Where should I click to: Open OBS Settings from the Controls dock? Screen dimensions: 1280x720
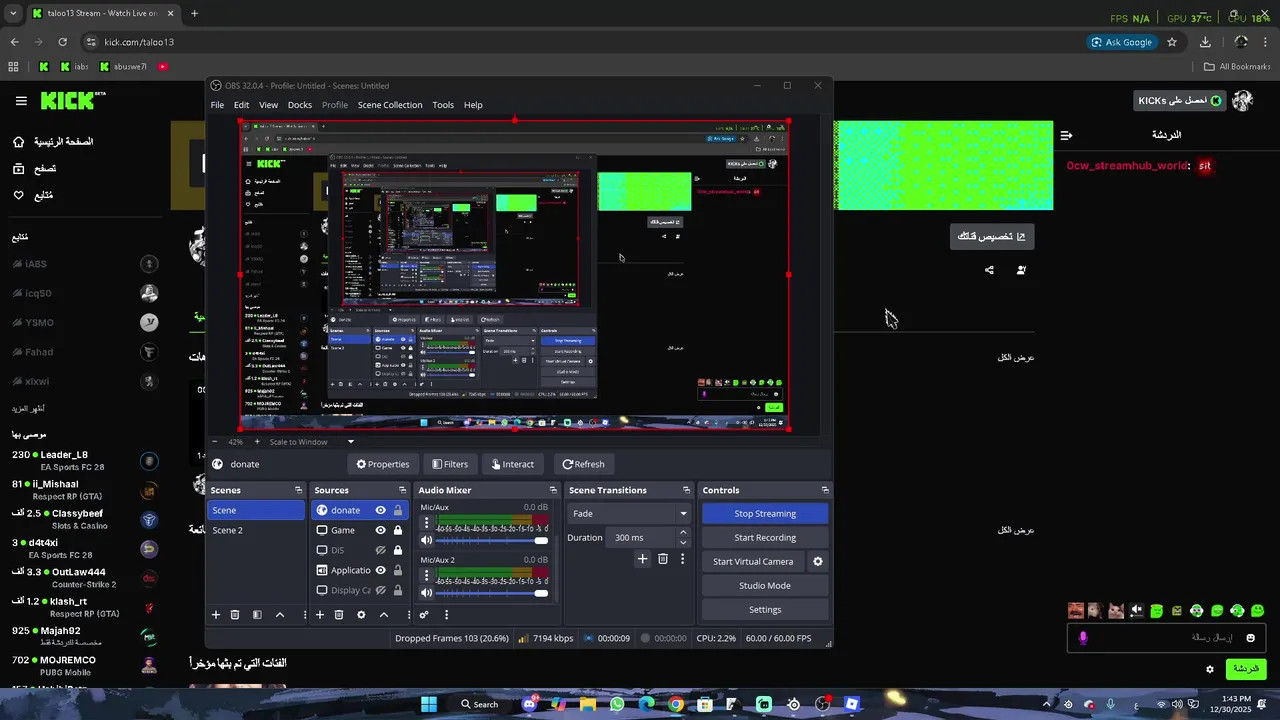point(765,610)
